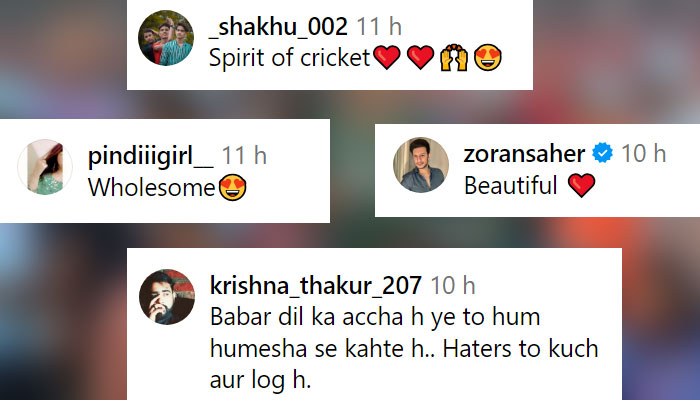Click the pindiiigirl__ username
Viewport: 700px width, 400px height.
(x=150, y=156)
